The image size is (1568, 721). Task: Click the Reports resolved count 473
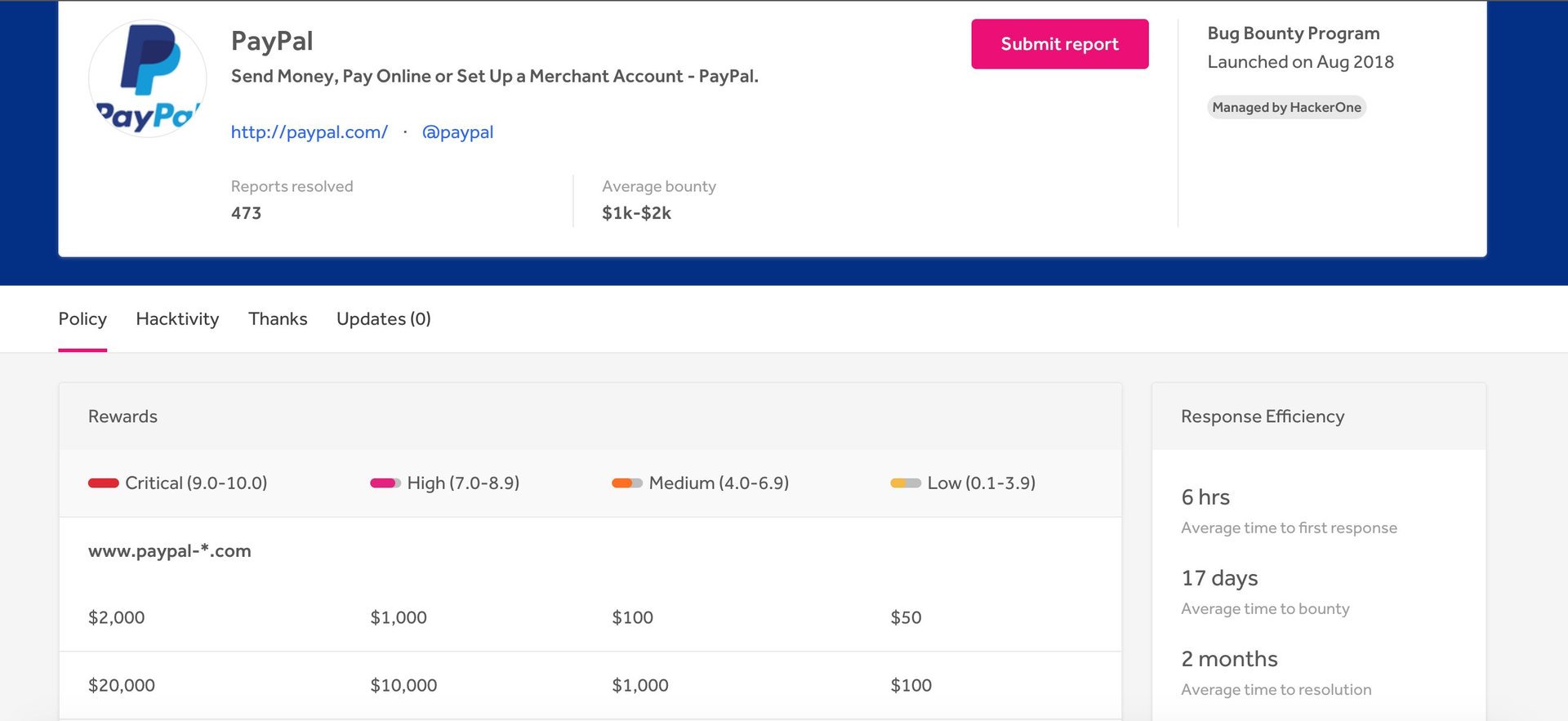[246, 213]
